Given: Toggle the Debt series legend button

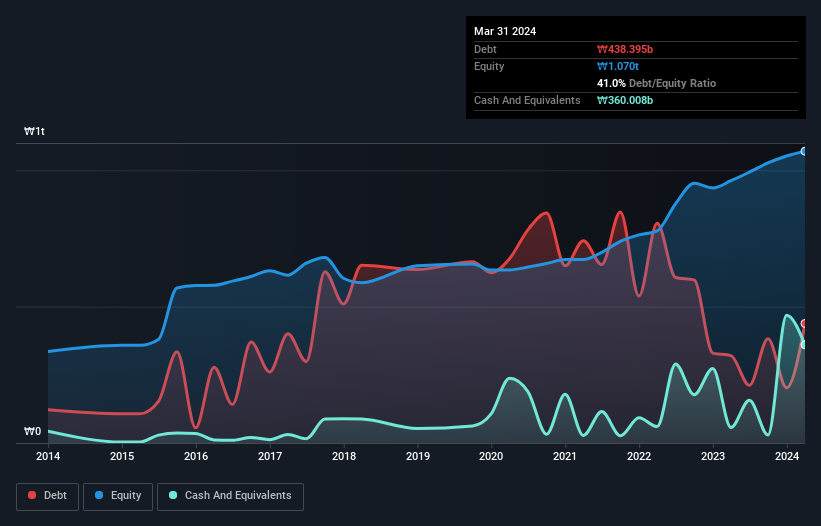Looking at the screenshot, I should 48,496.
